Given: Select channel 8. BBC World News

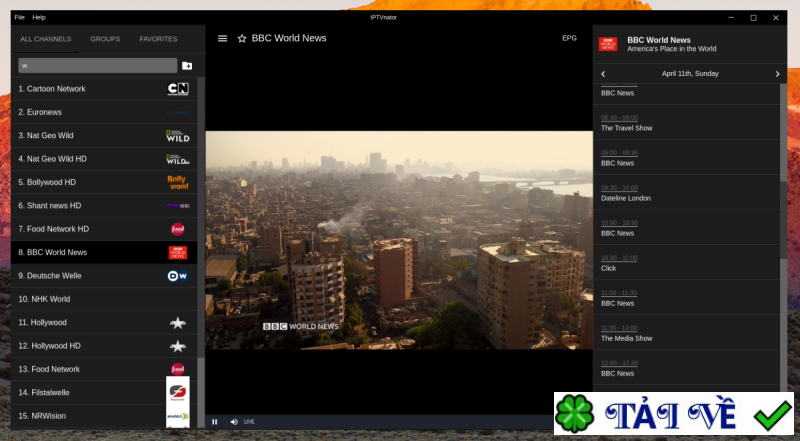Looking at the screenshot, I should [104, 253].
